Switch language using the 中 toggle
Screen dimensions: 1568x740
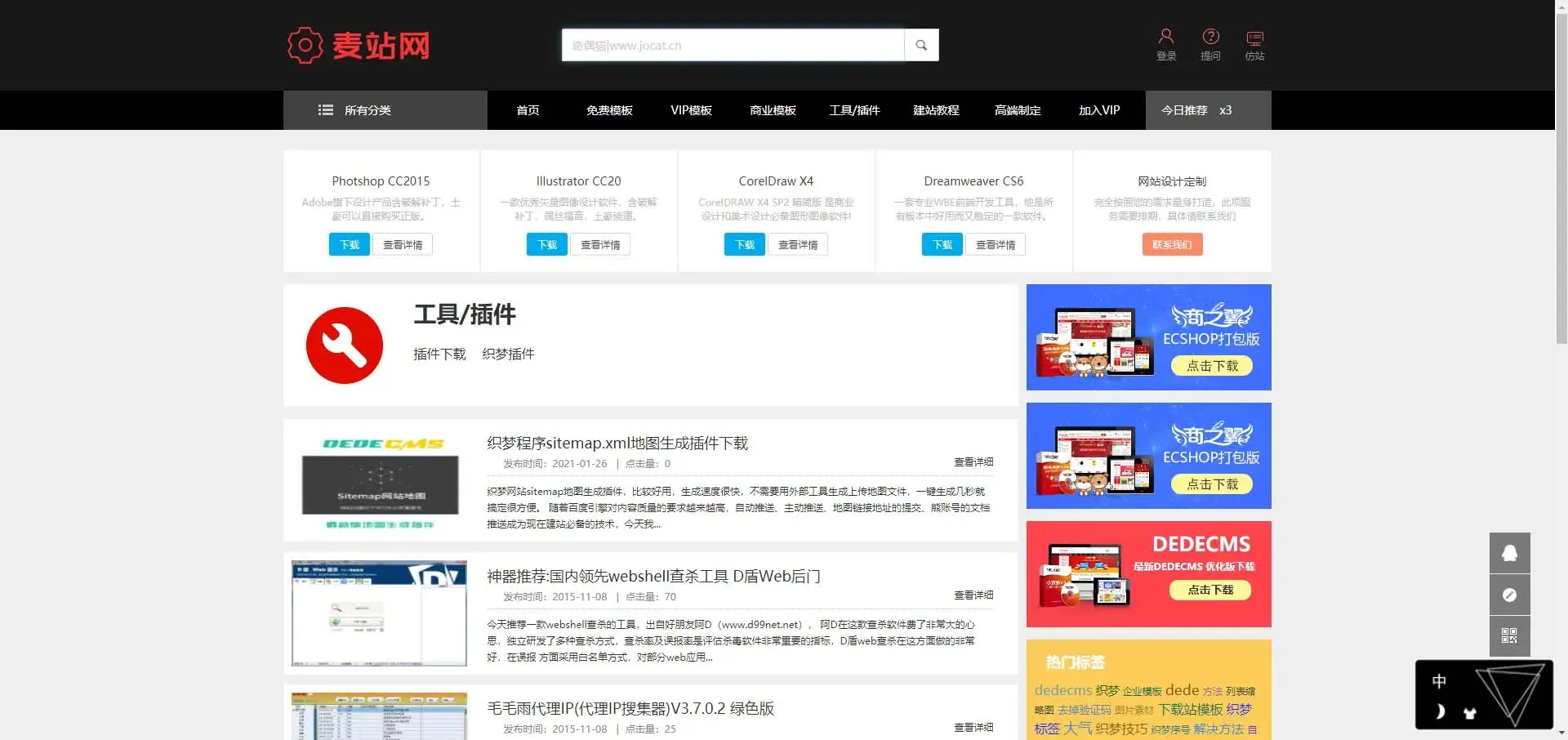pyautogui.click(x=1439, y=680)
